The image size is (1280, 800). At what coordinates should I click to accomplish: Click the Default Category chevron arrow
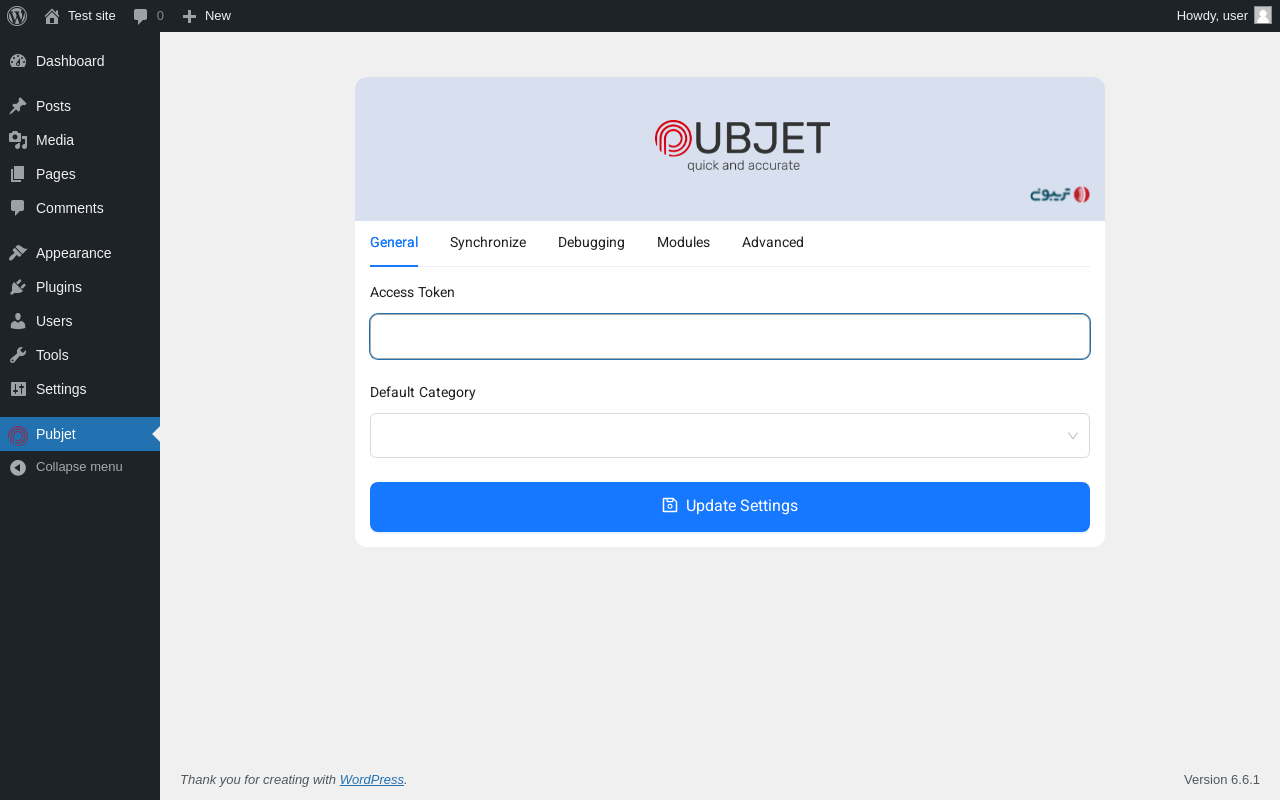coord(1073,436)
